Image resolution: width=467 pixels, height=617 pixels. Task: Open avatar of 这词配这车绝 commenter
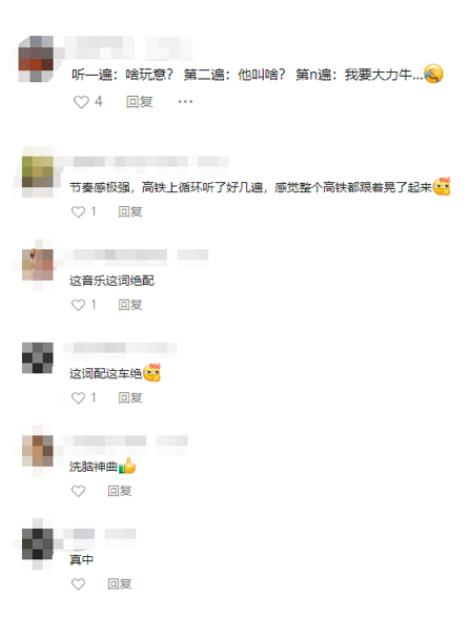[37, 358]
